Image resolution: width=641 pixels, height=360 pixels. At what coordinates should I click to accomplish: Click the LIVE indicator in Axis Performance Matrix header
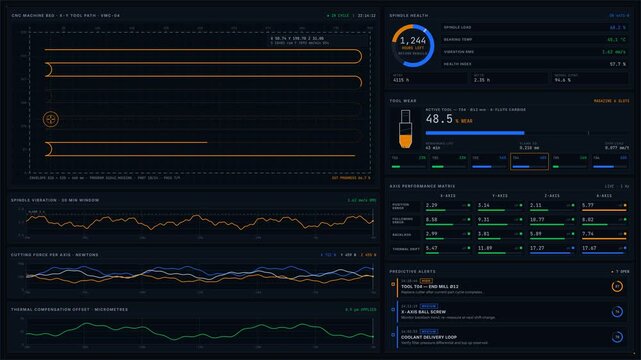pyautogui.click(x=617, y=186)
